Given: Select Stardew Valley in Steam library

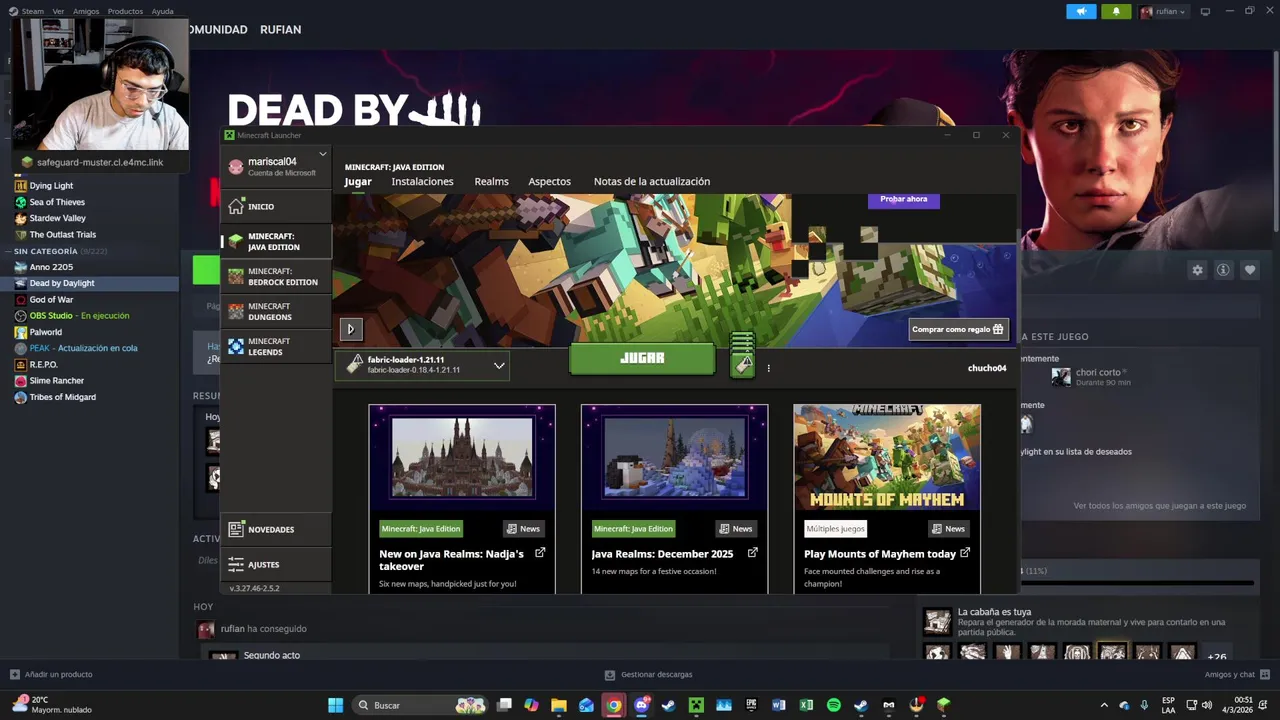Looking at the screenshot, I should pyautogui.click(x=58, y=218).
